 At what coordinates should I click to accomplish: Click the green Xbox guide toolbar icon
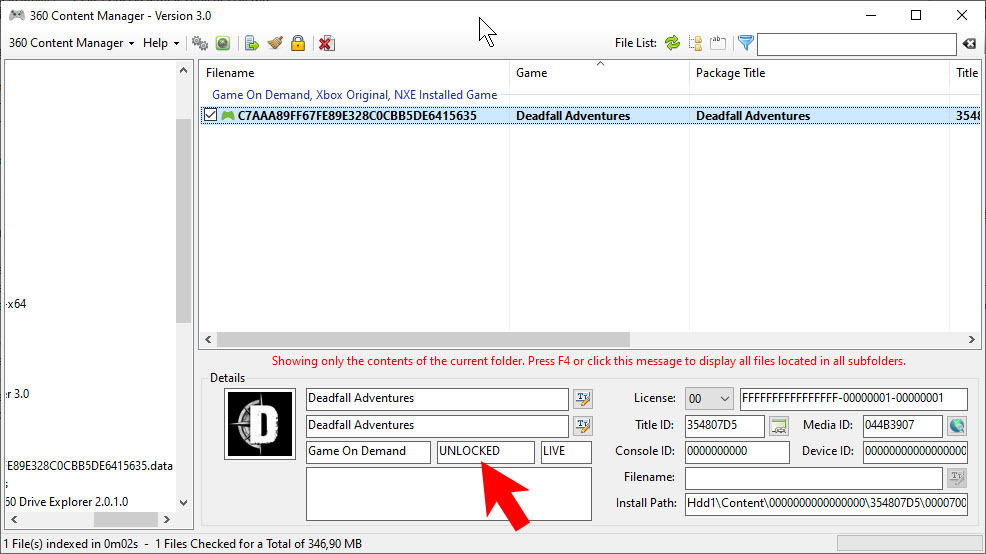coord(223,43)
